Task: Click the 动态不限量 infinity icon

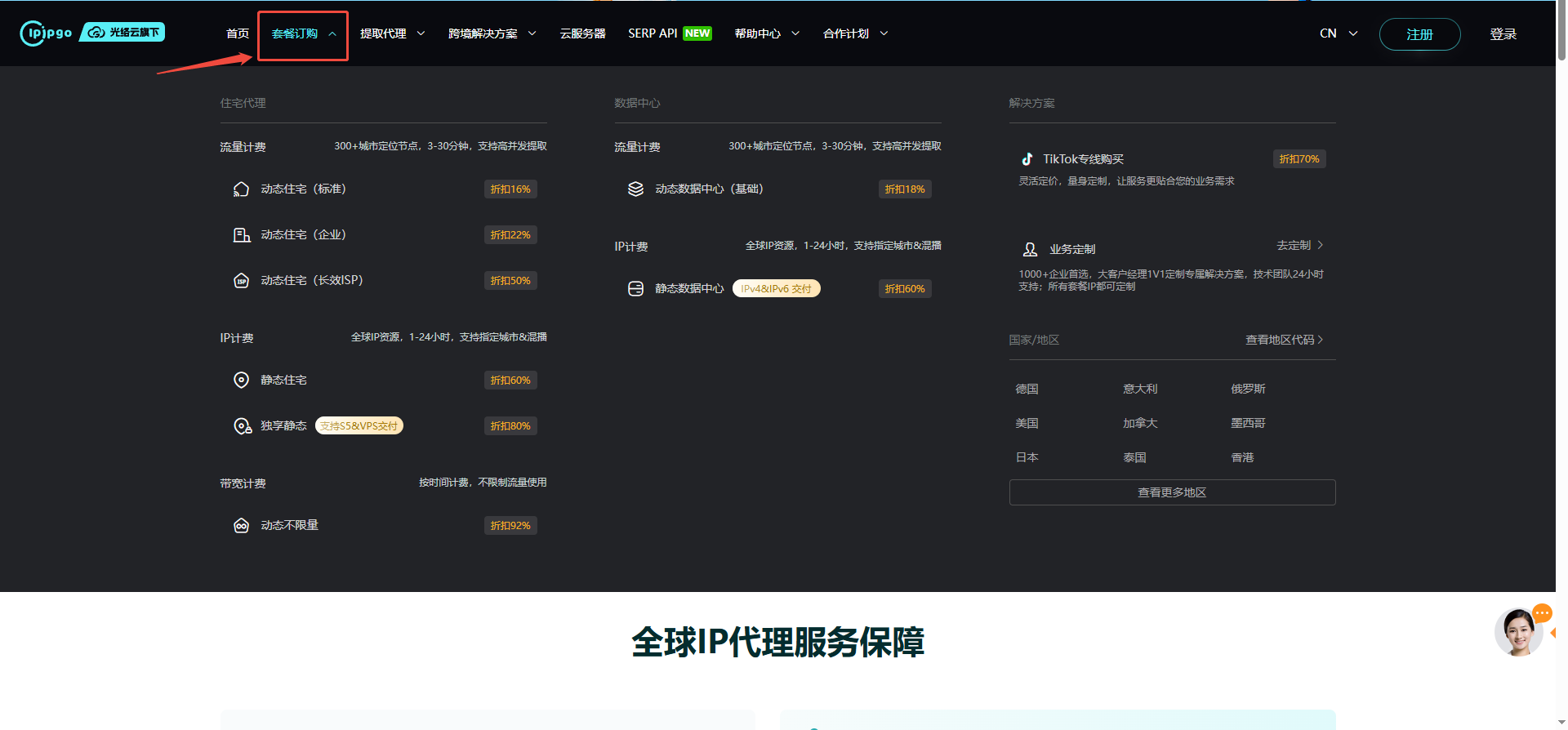Action: pyautogui.click(x=241, y=526)
